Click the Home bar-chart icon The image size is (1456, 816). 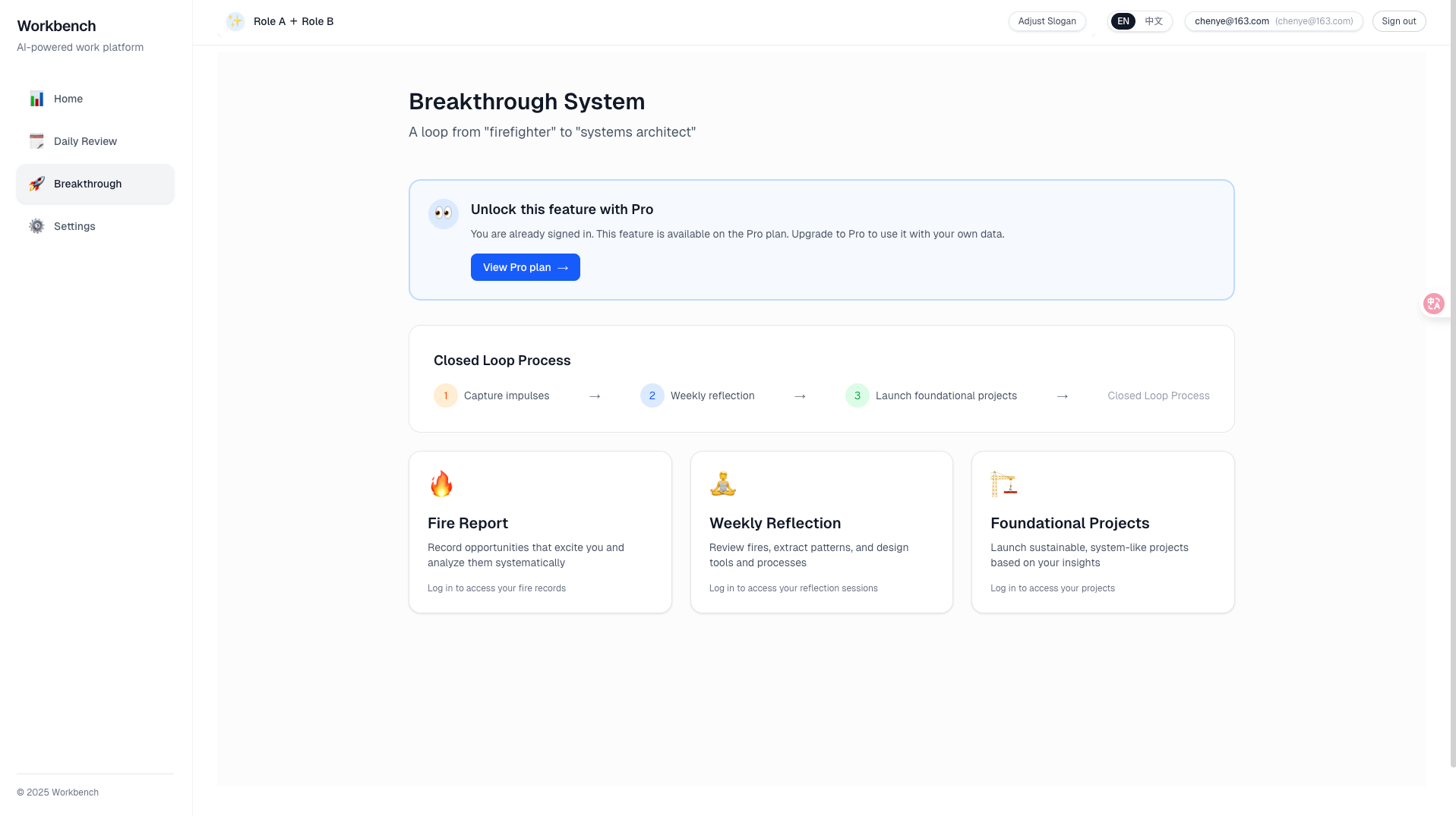[36, 99]
